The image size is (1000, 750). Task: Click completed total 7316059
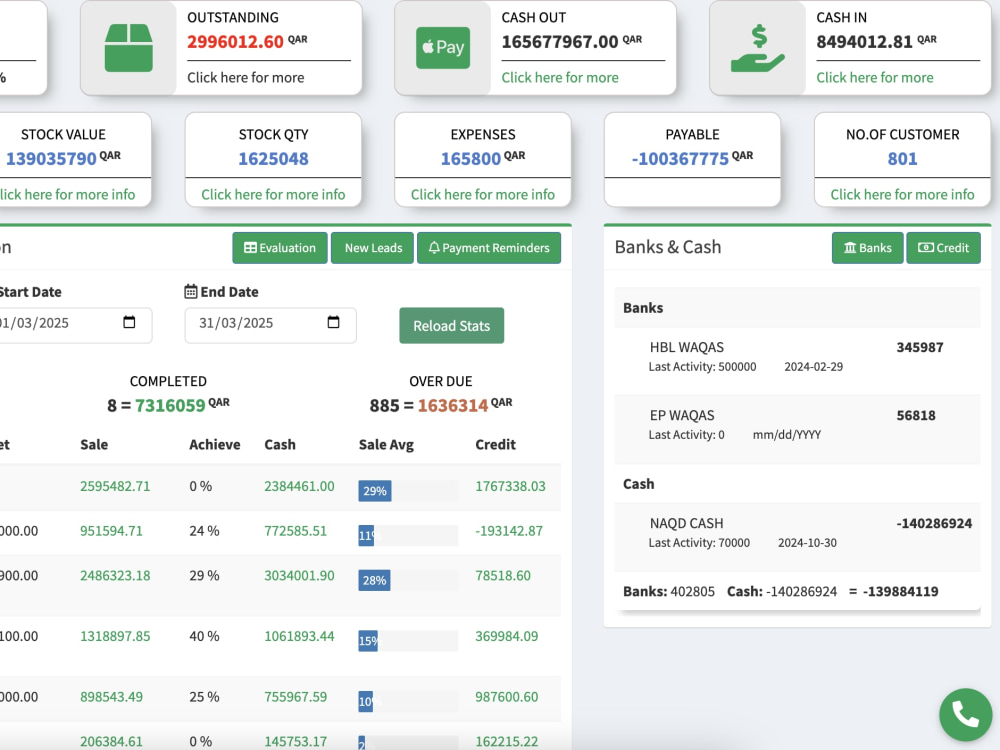click(170, 406)
